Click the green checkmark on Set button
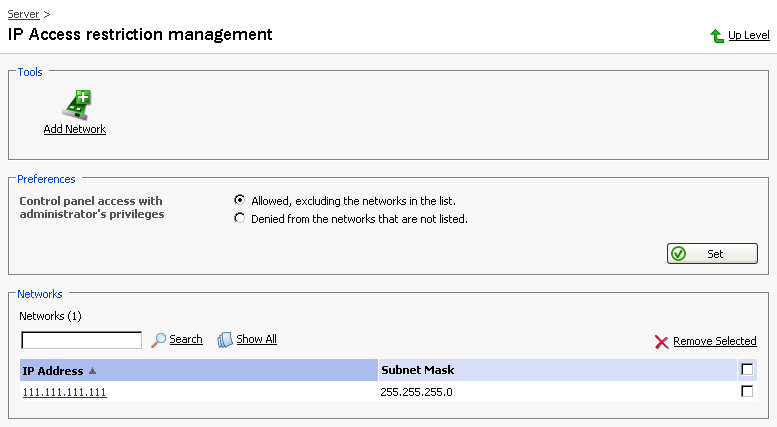Viewport: 777px width, 427px height. [x=679, y=254]
